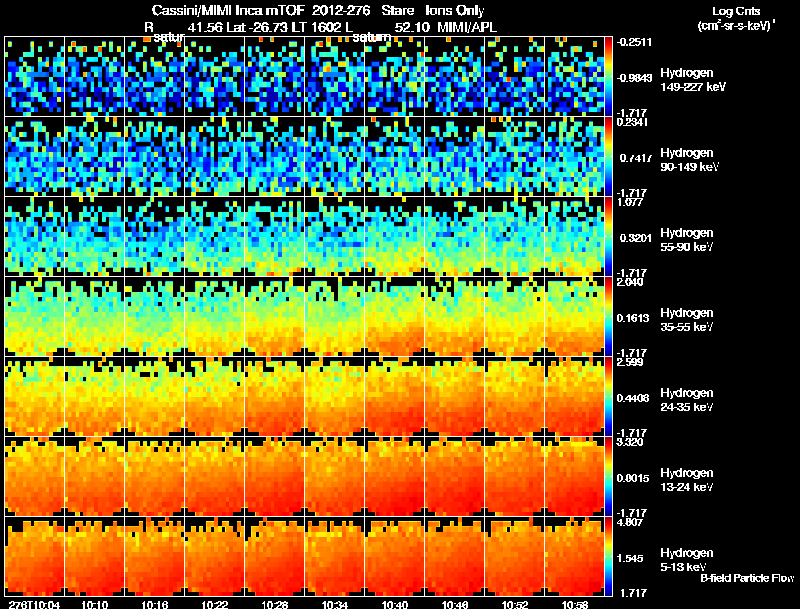The height and width of the screenshot is (609, 800).
Task: Click the B-field Particle Flow legend text
Action: pos(747,578)
